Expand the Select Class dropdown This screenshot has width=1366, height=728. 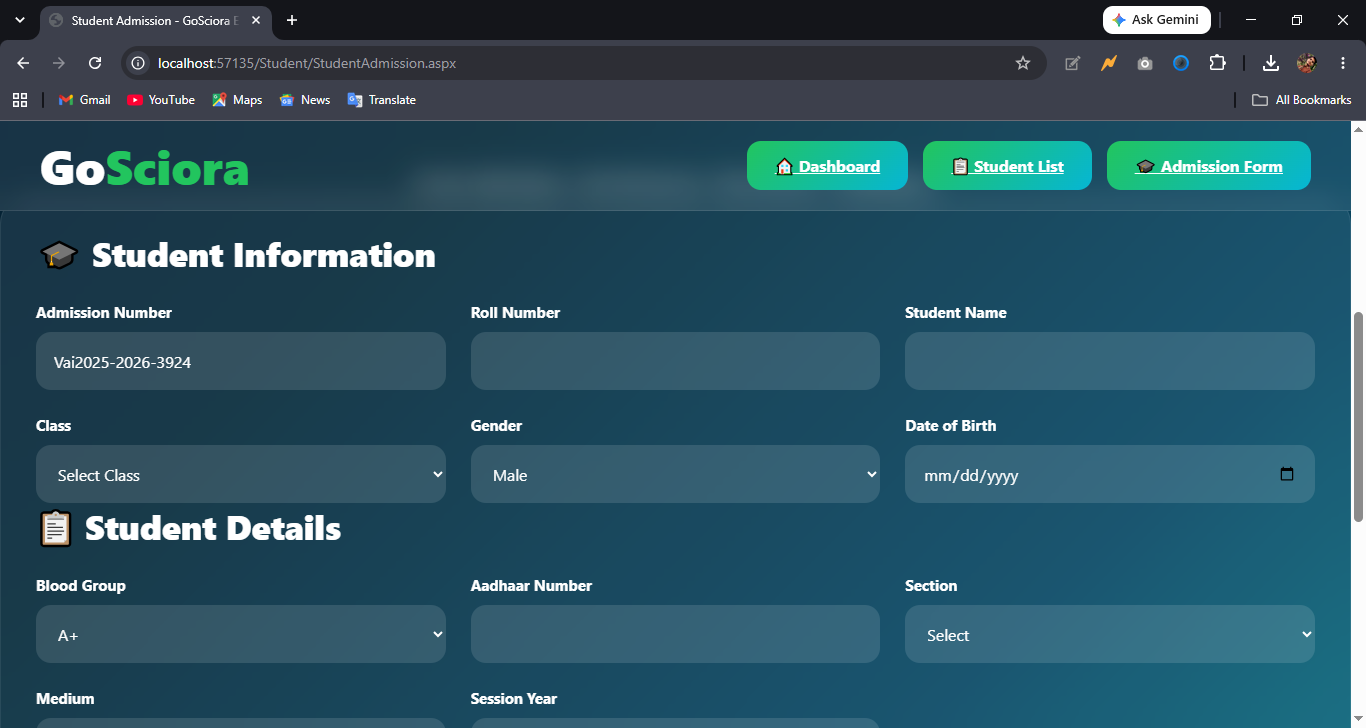[x=241, y=474]
